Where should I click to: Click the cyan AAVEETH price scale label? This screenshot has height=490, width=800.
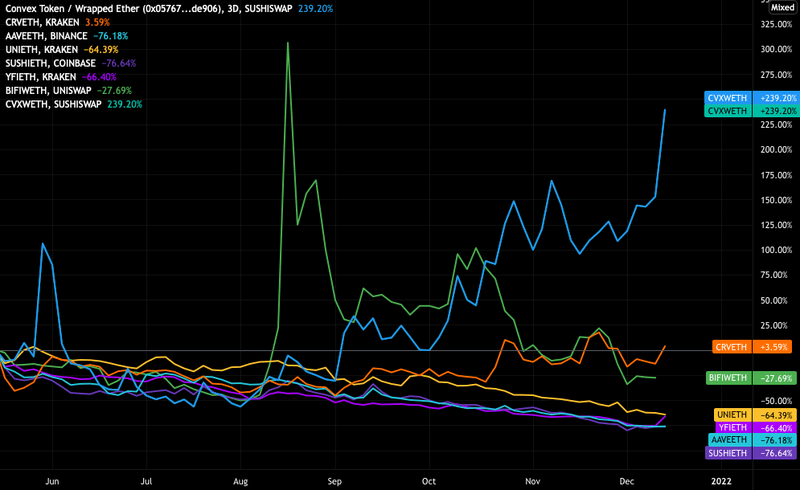pyautogui.click(x=730, y=439)
